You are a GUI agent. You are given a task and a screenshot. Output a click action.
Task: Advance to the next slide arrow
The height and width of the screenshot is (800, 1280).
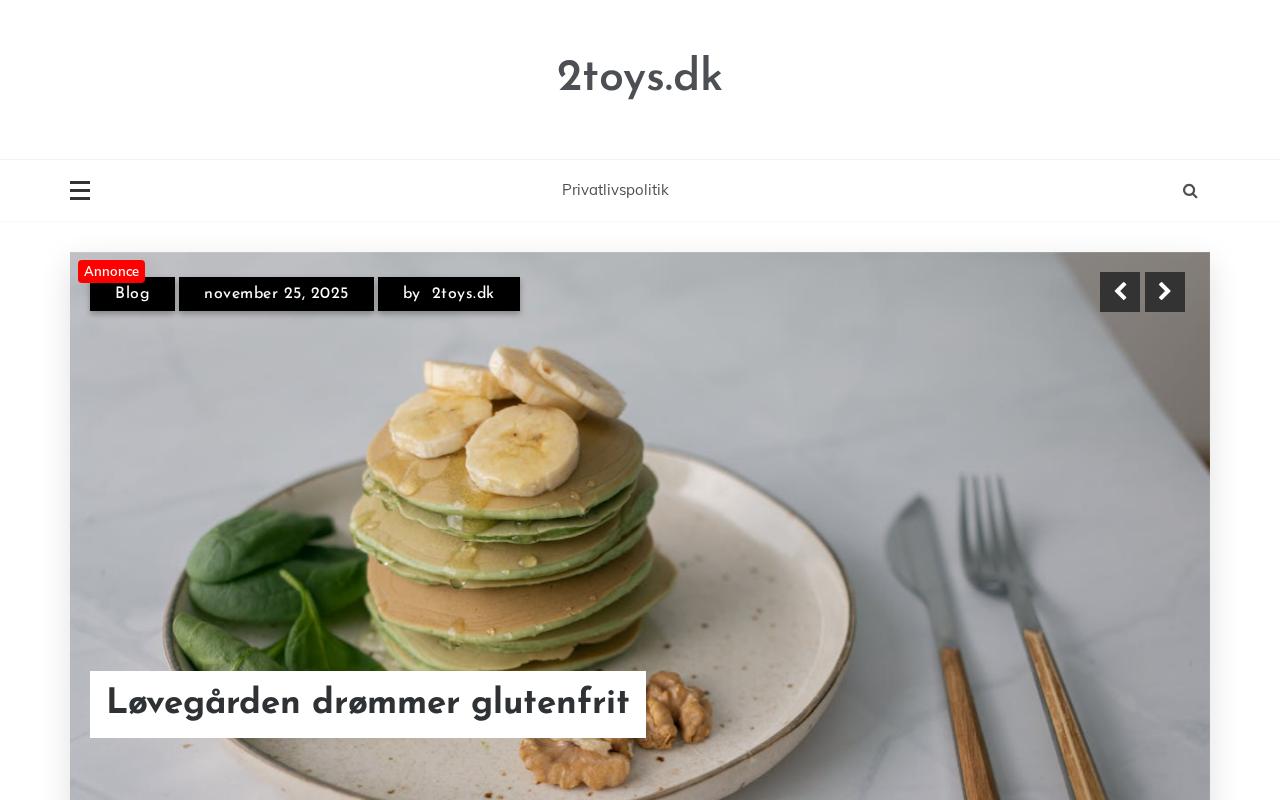[1165, 292]
